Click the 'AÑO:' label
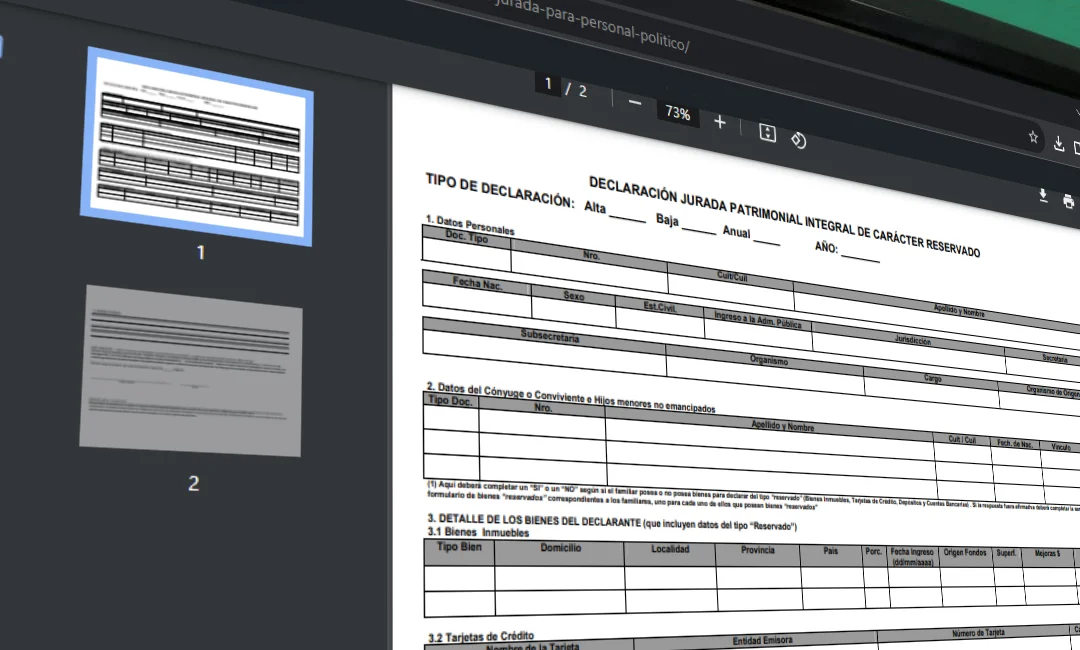Image resolution: width=1080 pixels, height=650 pixels. (x=827, y=247)
